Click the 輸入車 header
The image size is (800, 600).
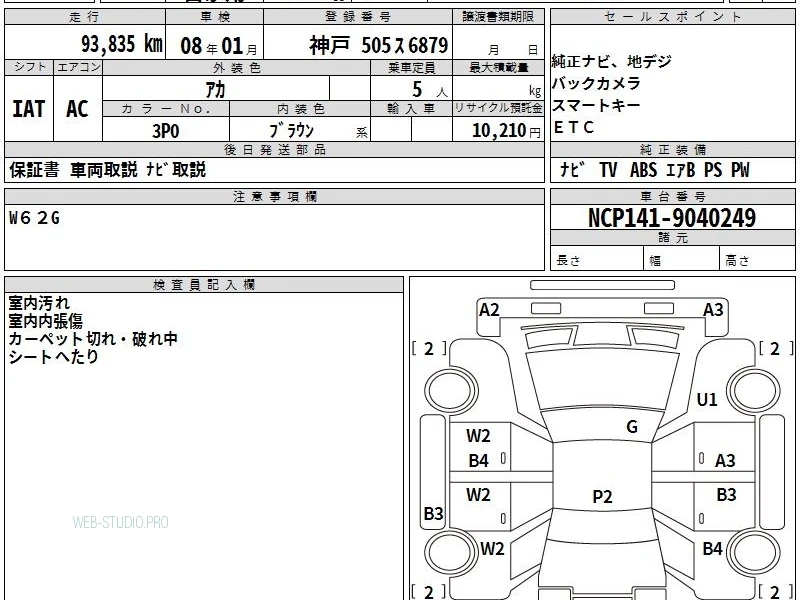(412, 109)
